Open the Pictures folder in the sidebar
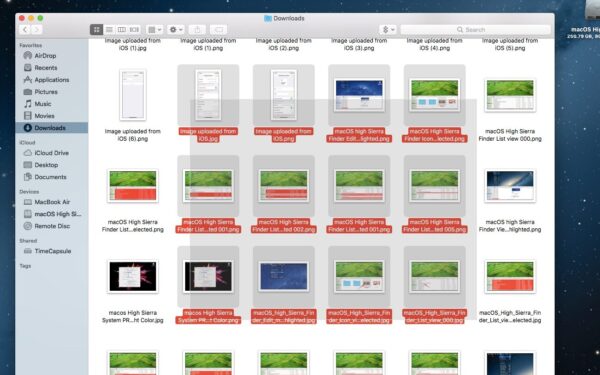Screen dimensions: 600x375 click(46, 92)
